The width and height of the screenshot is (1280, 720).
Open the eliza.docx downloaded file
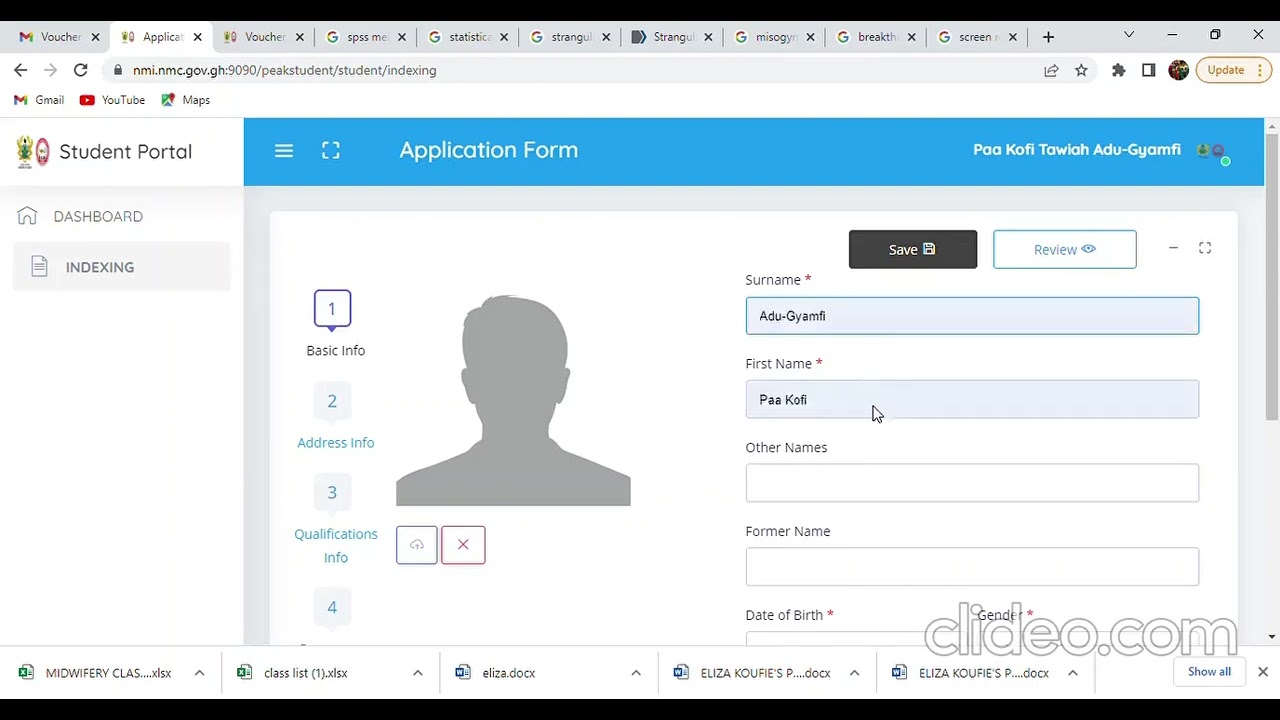(496, 673)
